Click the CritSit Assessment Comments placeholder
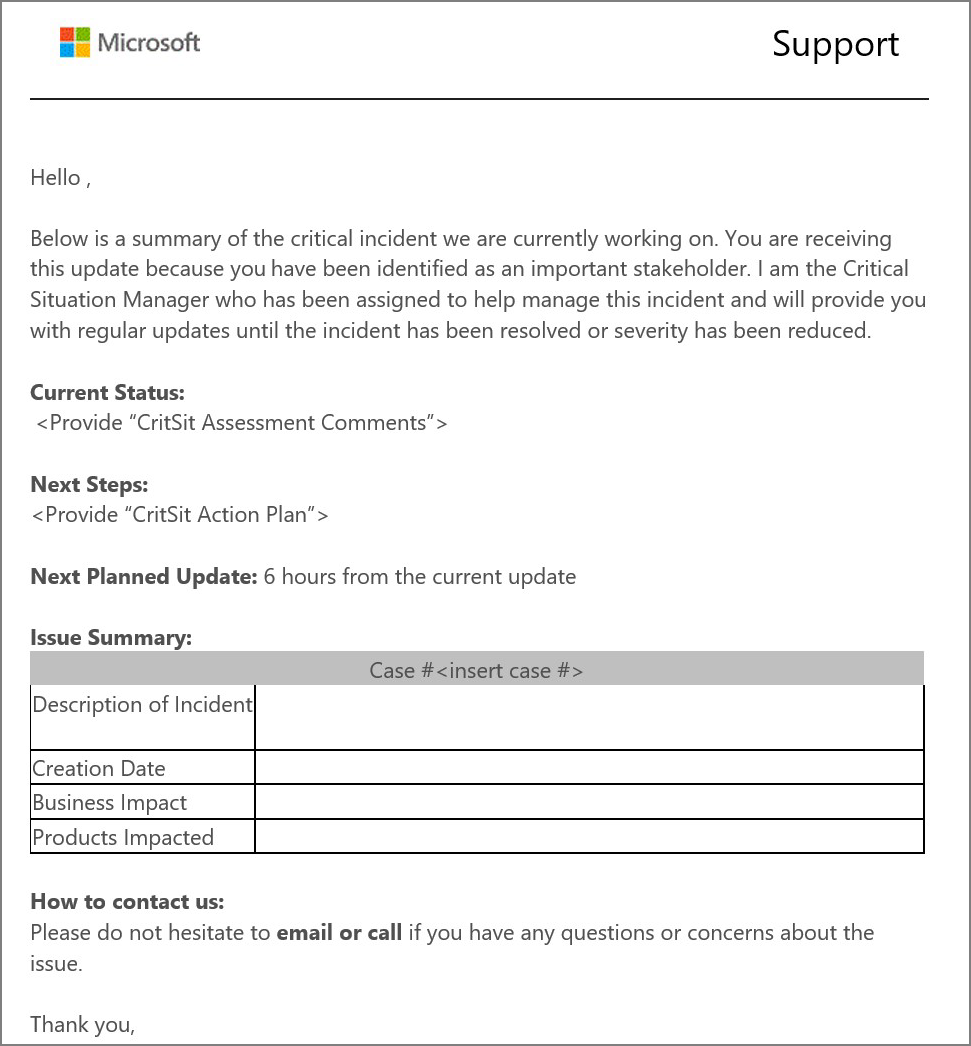Viewport: 971px width, 1046px height. point(241,423)
